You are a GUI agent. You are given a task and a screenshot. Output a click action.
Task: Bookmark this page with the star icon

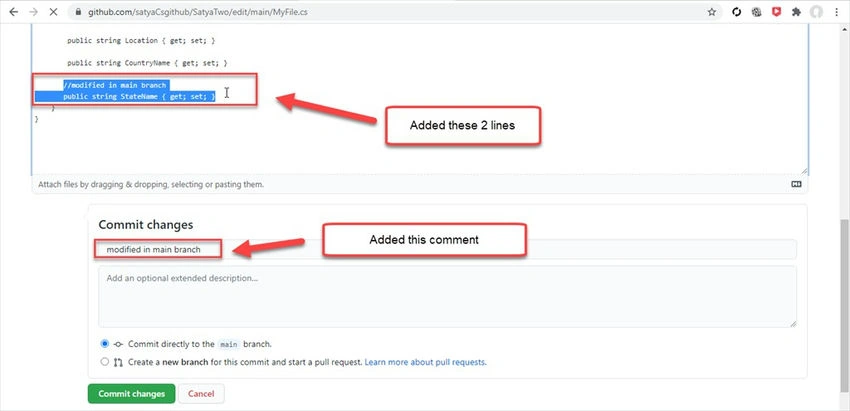[711, 12]
